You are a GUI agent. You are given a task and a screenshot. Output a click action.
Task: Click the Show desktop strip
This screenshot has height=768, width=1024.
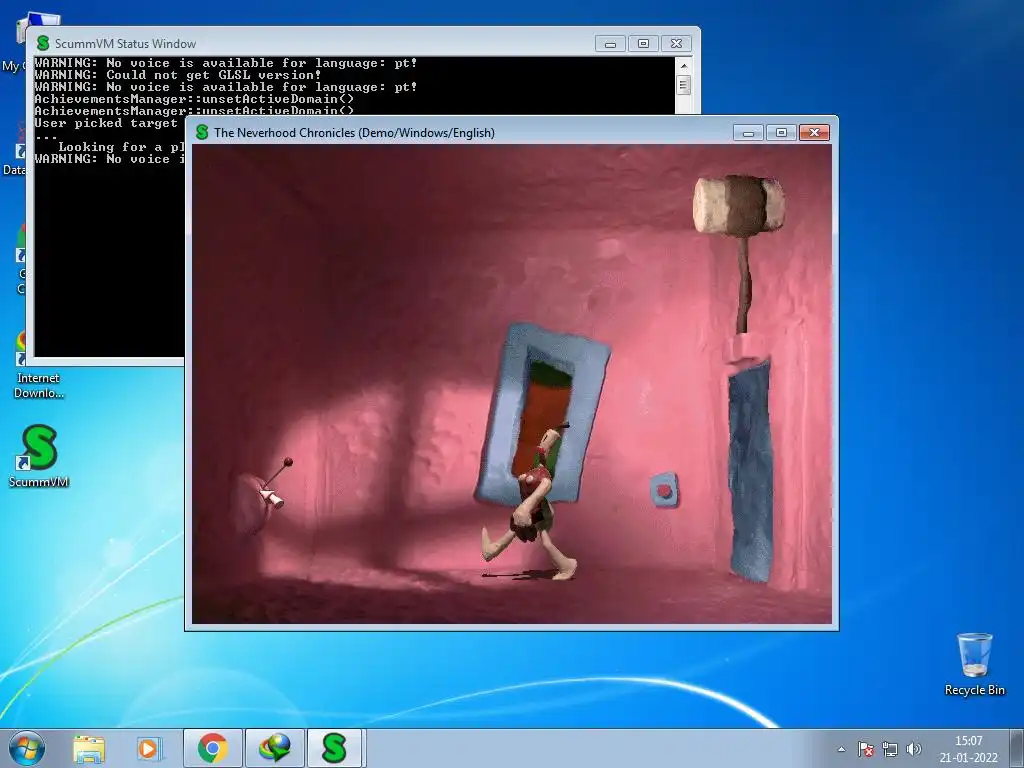pos(1017,748)
